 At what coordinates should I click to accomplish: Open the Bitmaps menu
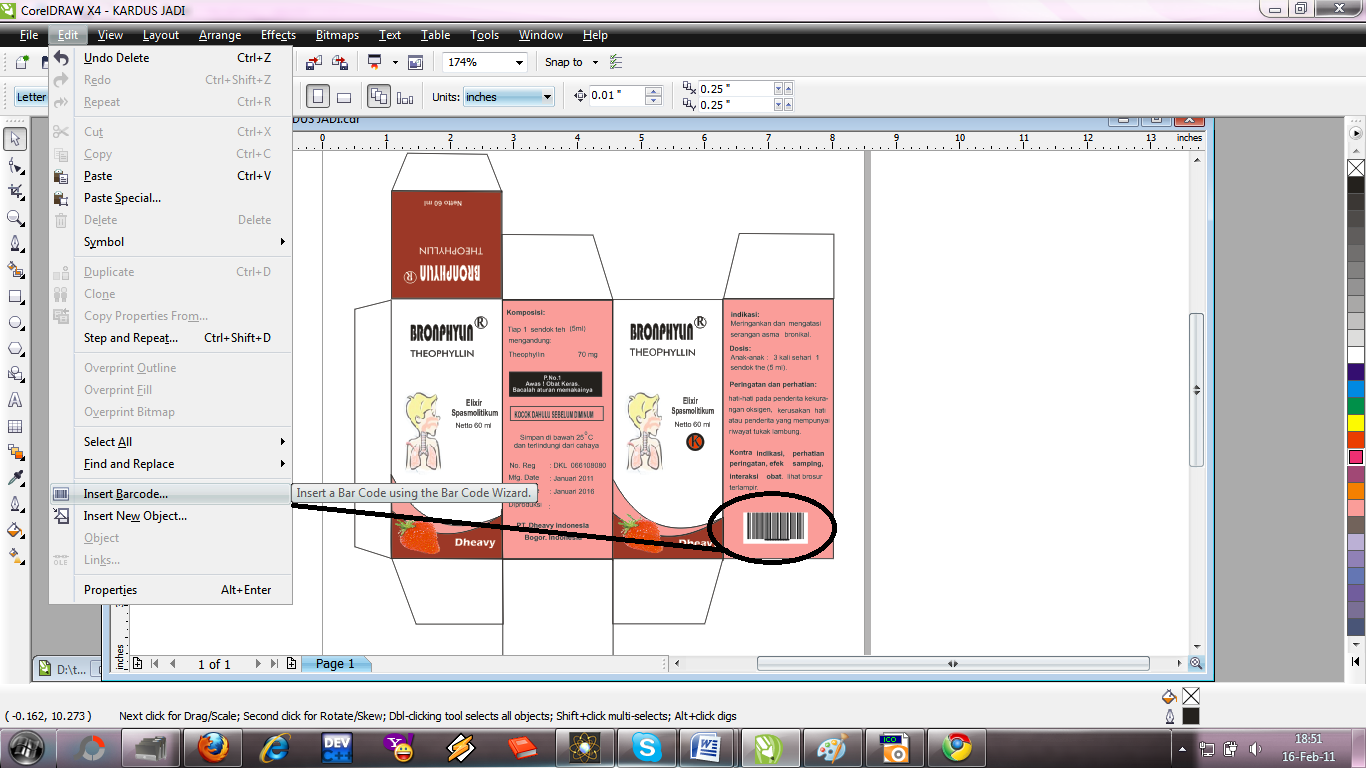tap(337, 35)
